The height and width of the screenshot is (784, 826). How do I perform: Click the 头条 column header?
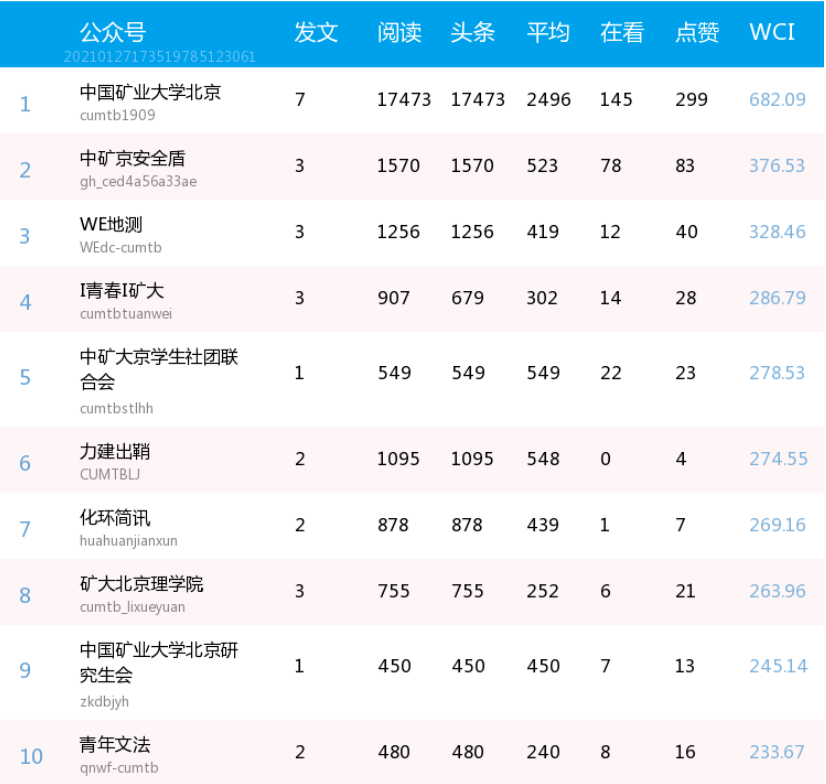coord(472,33)
